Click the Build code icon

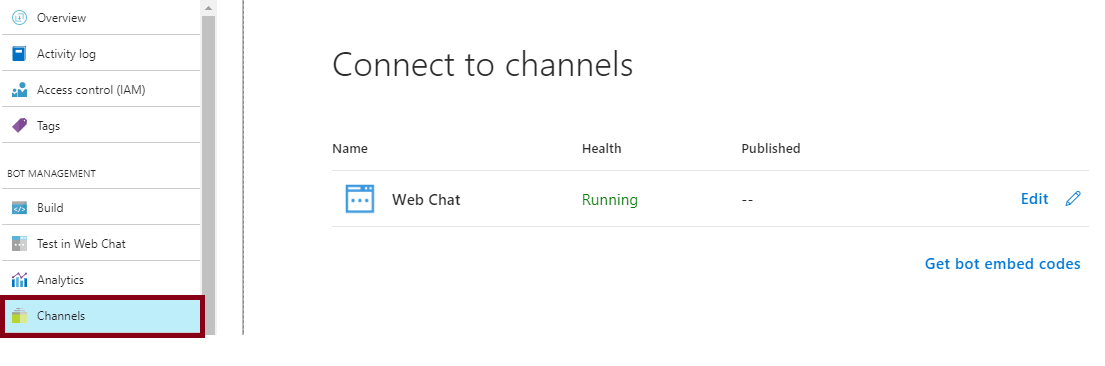(20, 207)
